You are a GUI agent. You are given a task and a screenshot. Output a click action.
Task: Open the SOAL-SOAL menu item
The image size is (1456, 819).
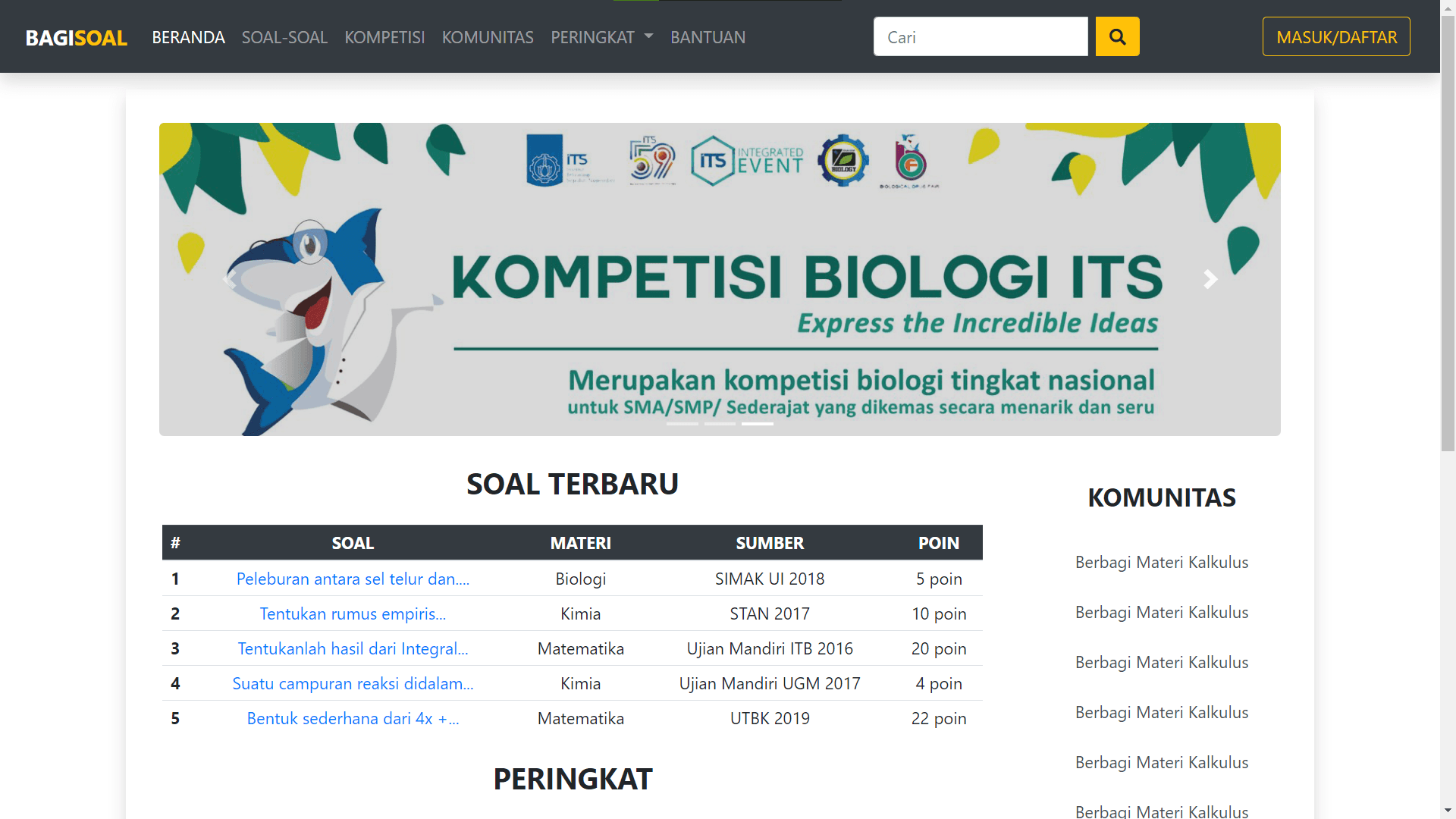tap(284, 37)
